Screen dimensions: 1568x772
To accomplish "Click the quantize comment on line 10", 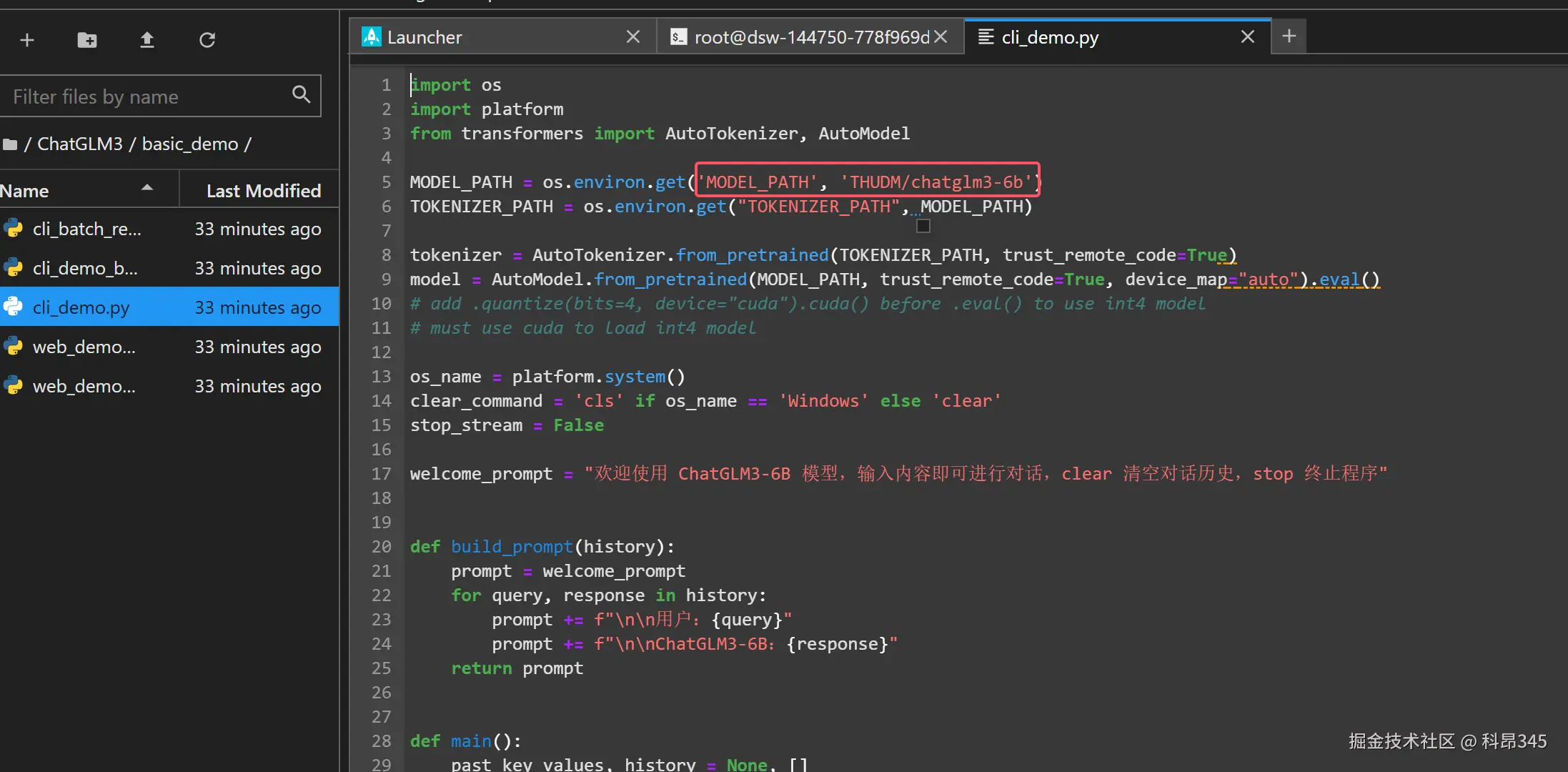I will (808, 304).
